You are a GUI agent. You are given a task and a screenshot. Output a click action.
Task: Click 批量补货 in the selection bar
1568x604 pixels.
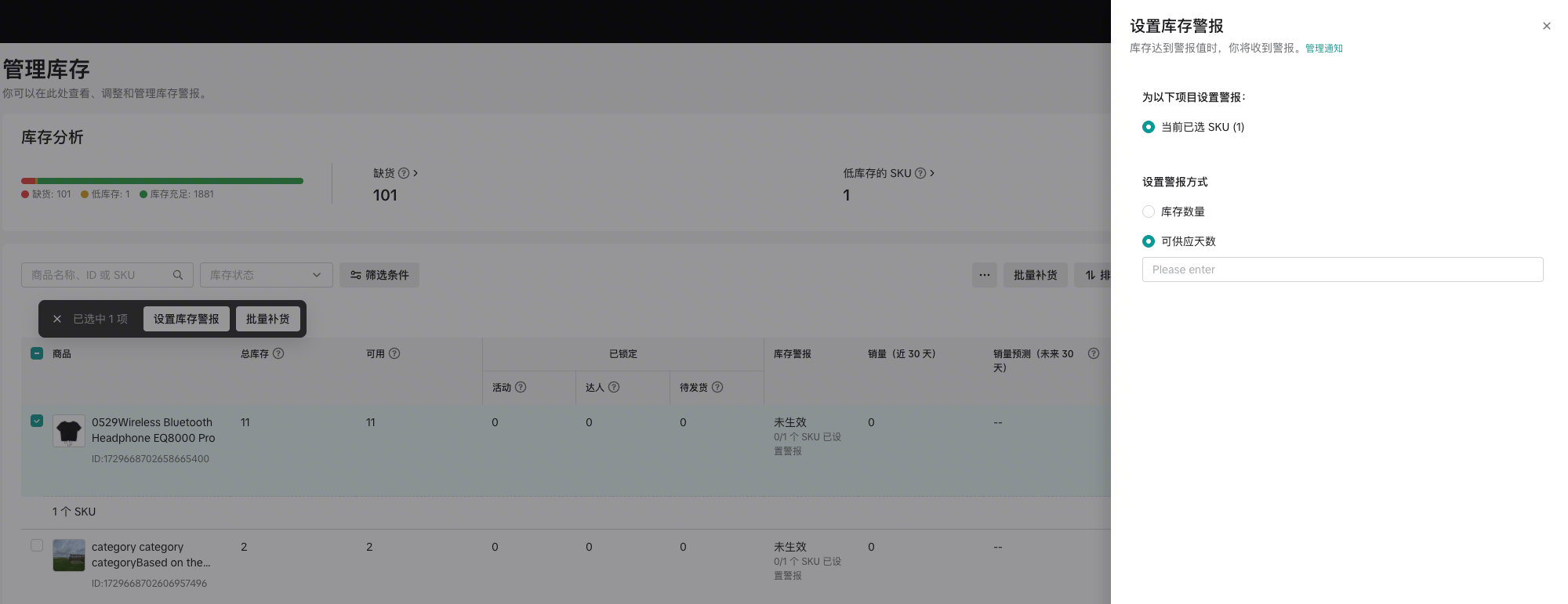click(267, 319)
